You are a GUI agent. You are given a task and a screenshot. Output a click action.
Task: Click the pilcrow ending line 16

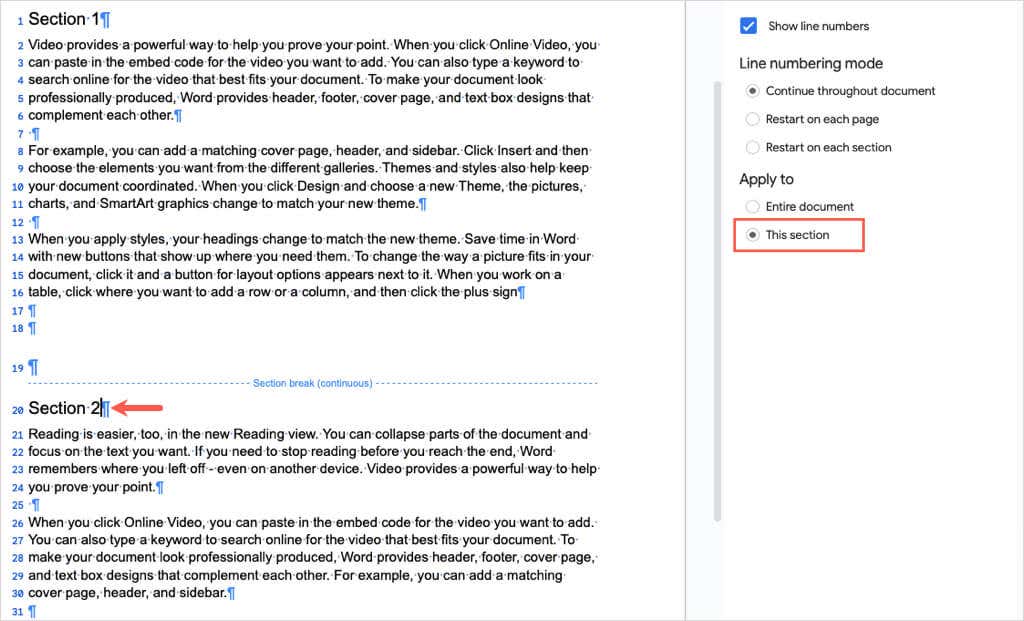(x=519, y=293)
